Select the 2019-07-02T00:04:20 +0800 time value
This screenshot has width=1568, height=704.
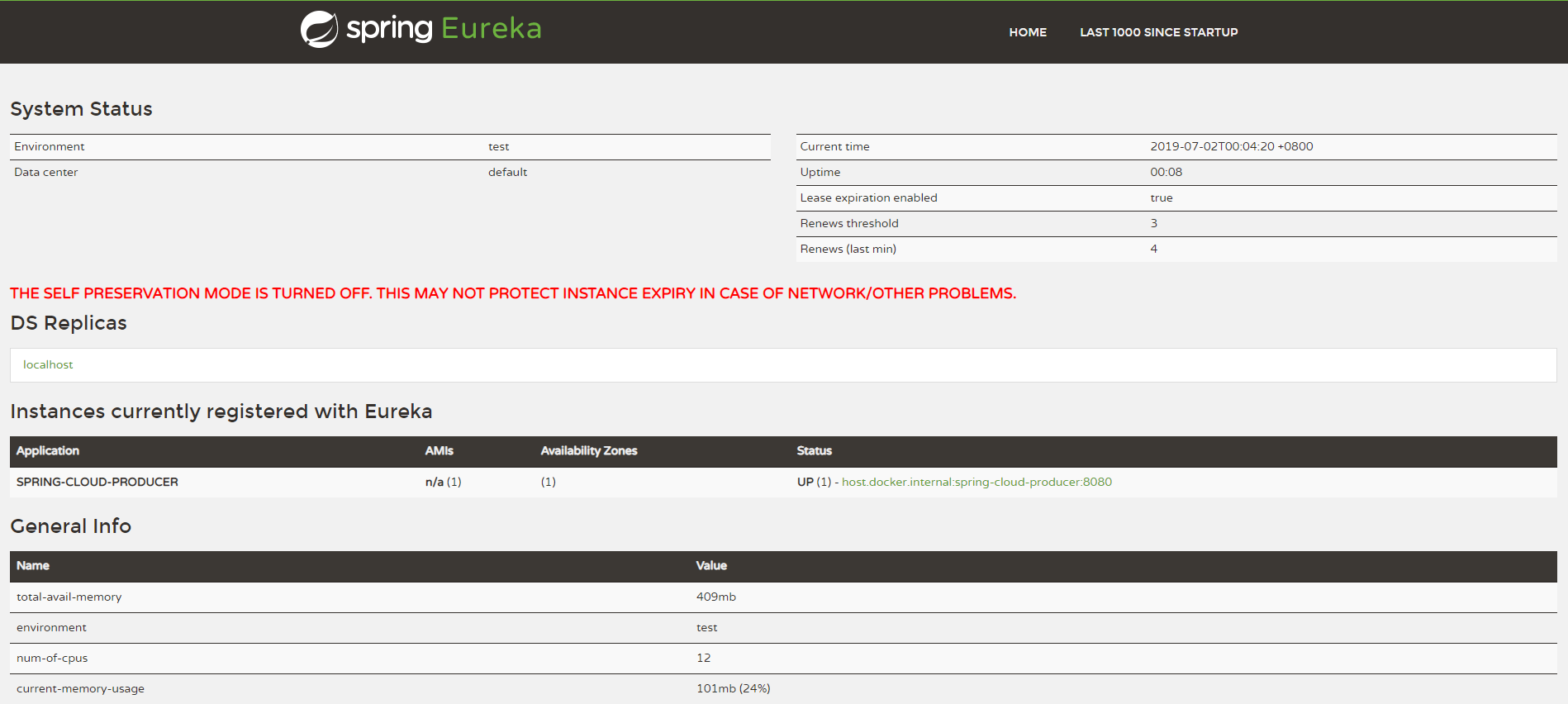coord(1231,146)
